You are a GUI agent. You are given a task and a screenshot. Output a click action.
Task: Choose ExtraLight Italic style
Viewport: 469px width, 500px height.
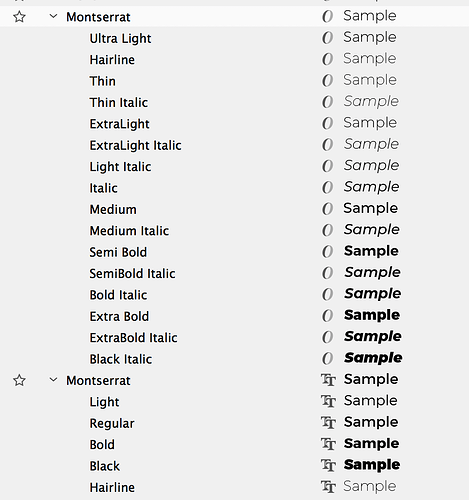(x=135, y=146)
